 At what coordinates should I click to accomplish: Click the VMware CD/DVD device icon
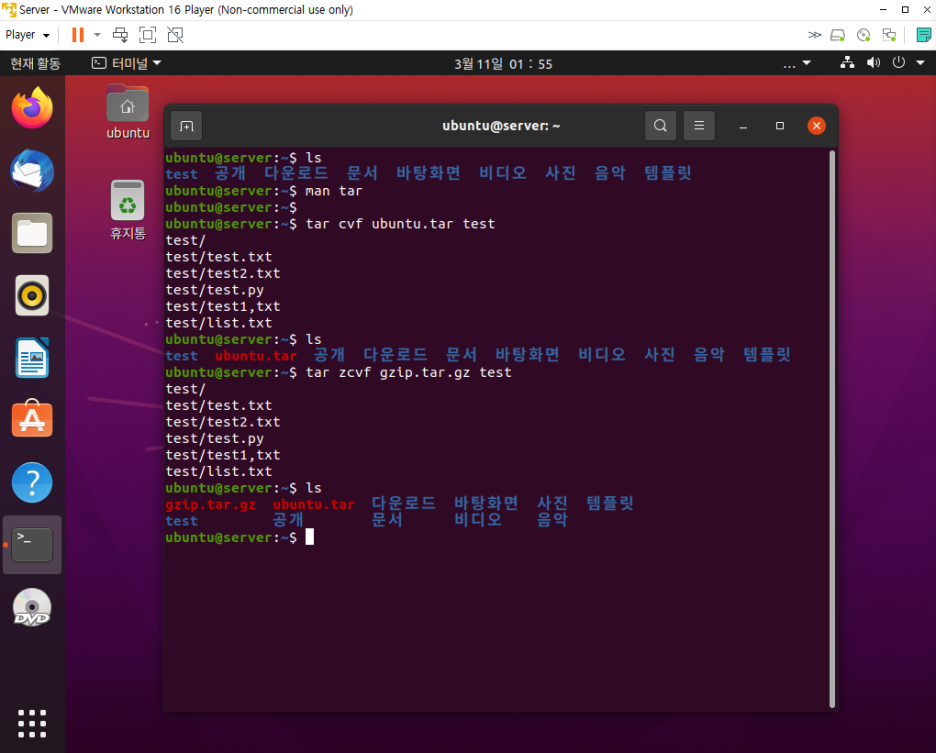point(863,35)
